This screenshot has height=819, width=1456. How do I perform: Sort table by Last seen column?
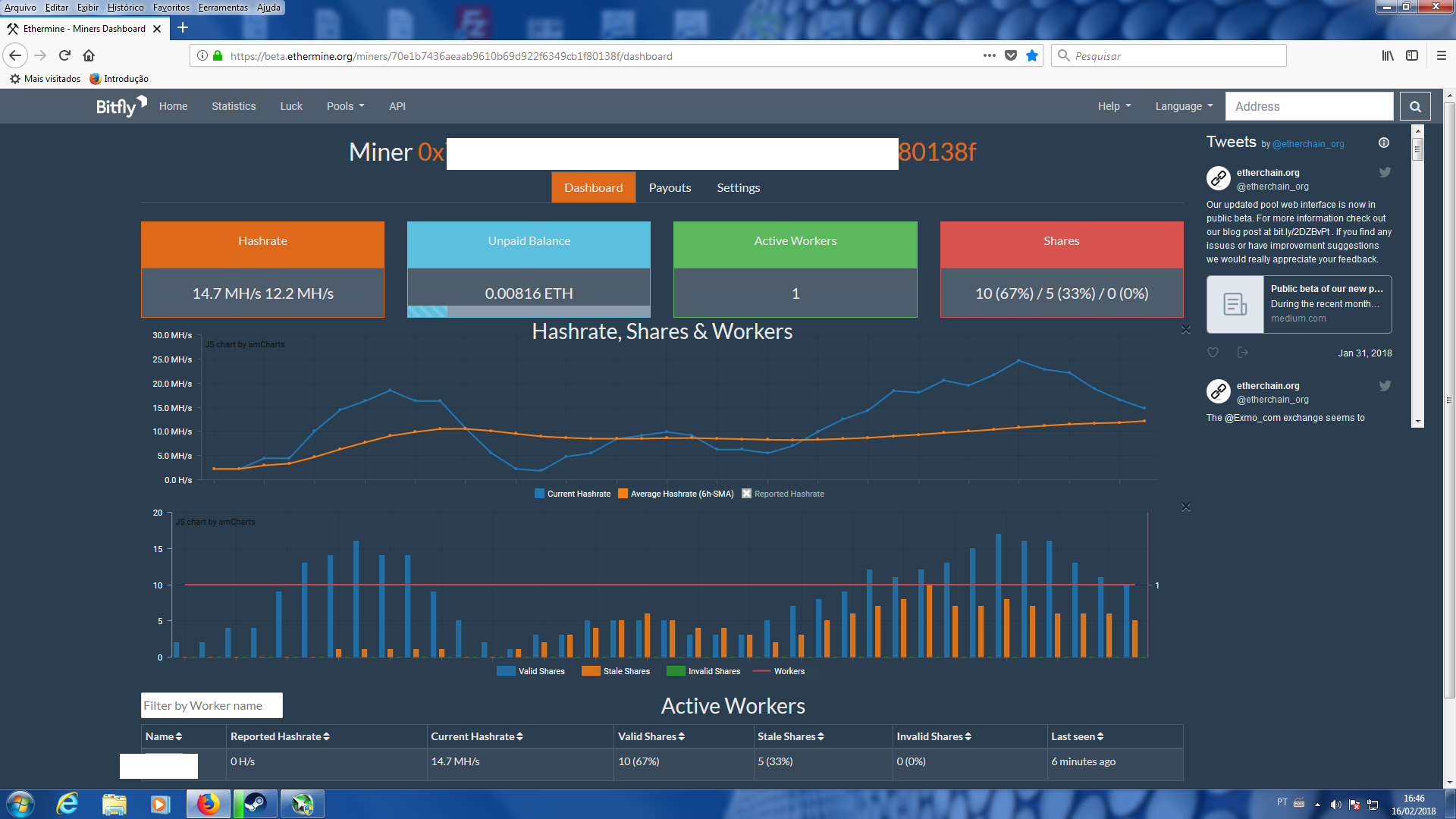(x=1078, y=736)
